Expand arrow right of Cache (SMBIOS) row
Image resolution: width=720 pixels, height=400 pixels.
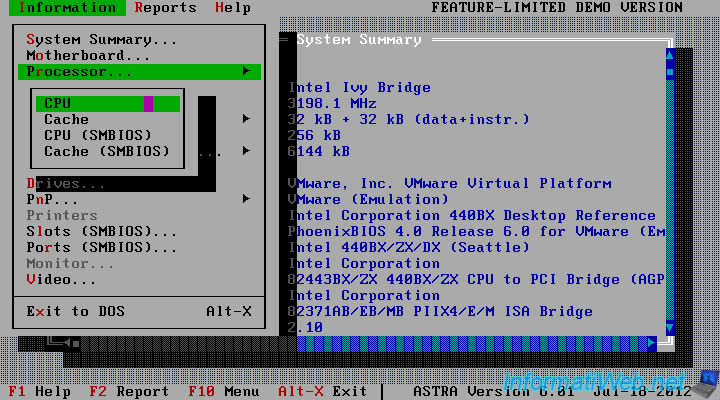(x=246, y=151)
